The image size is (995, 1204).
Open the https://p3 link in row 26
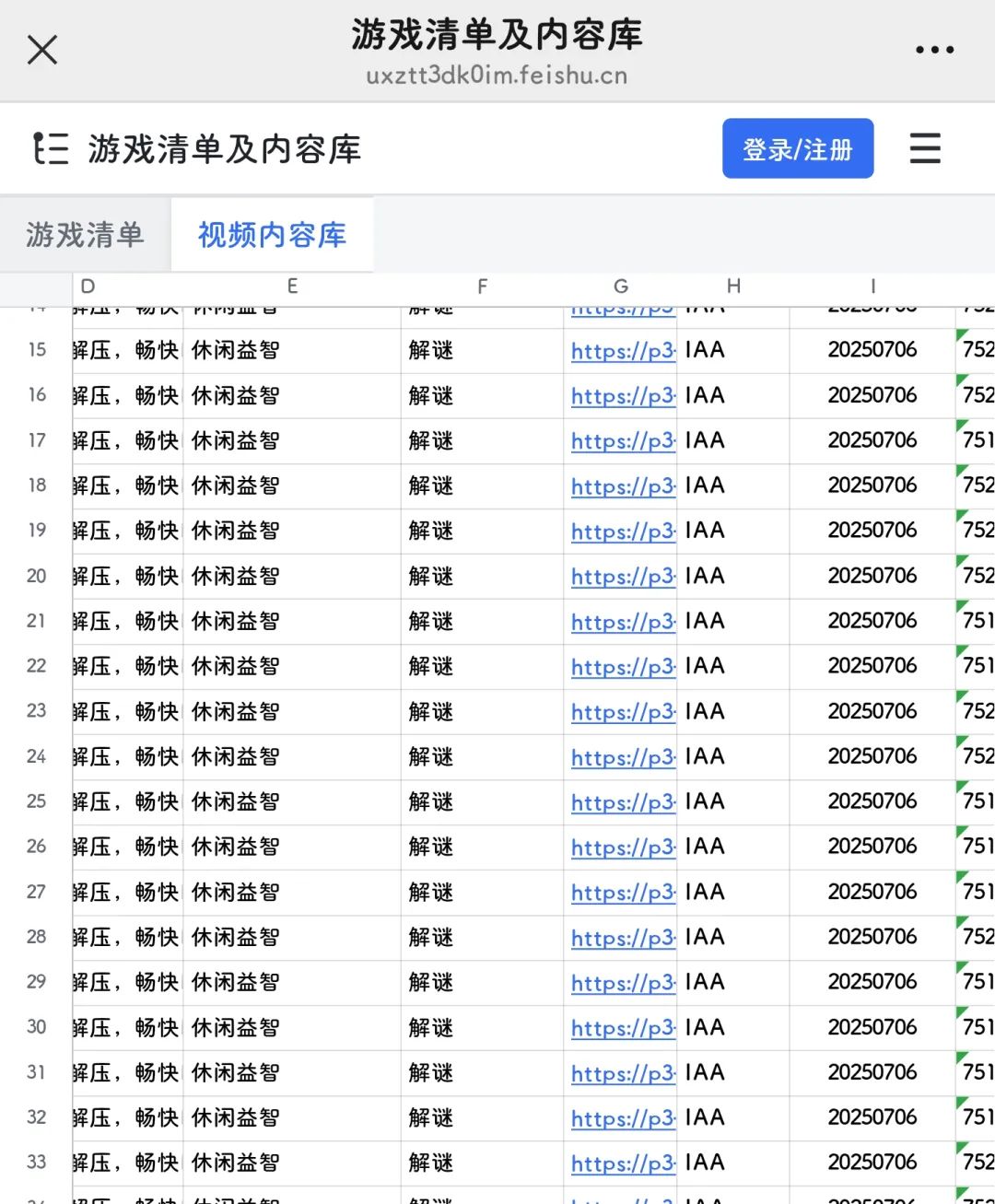[x=624, y=847]
